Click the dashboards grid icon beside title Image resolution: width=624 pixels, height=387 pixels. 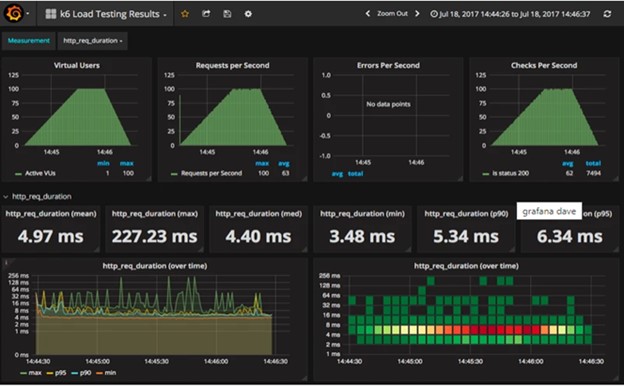[x=51, y=14]
